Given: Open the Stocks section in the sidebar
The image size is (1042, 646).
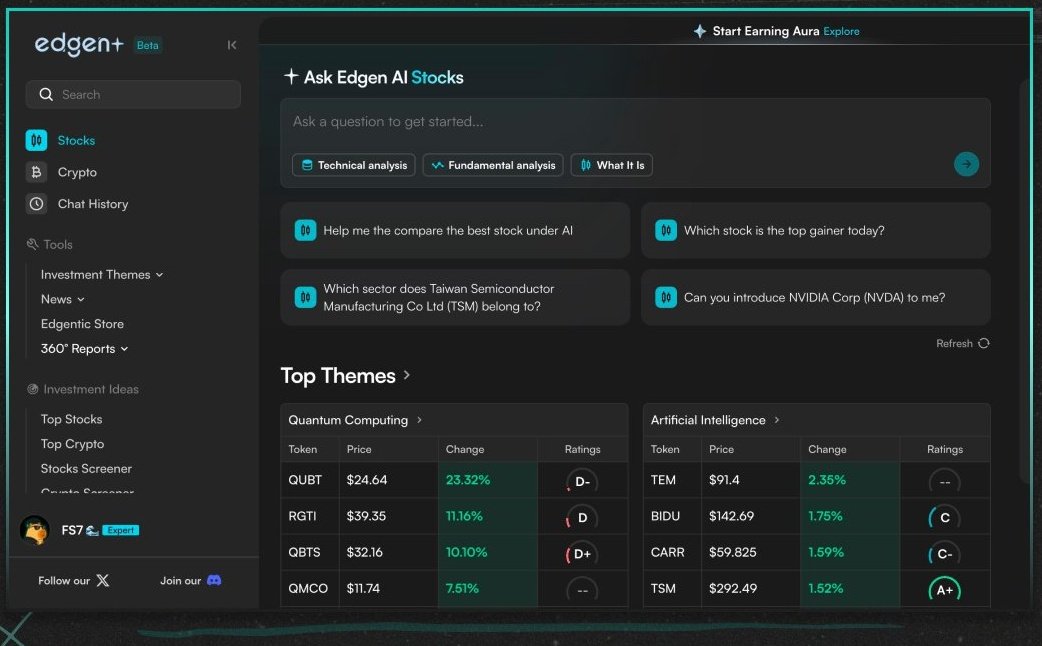Looking at the screenshot, I should 76,140.
